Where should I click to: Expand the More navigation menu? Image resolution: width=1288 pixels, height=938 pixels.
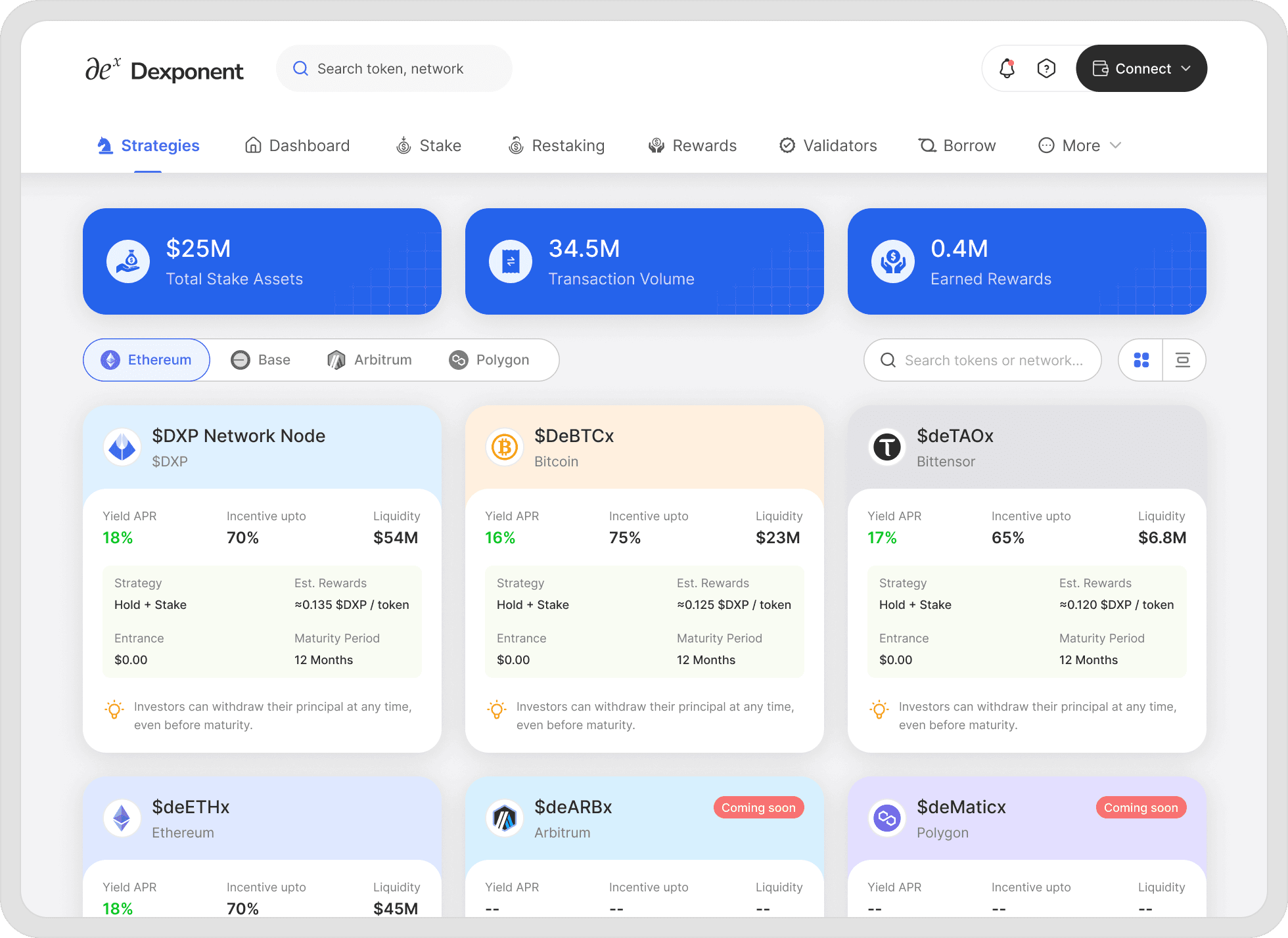[1080, 145]
